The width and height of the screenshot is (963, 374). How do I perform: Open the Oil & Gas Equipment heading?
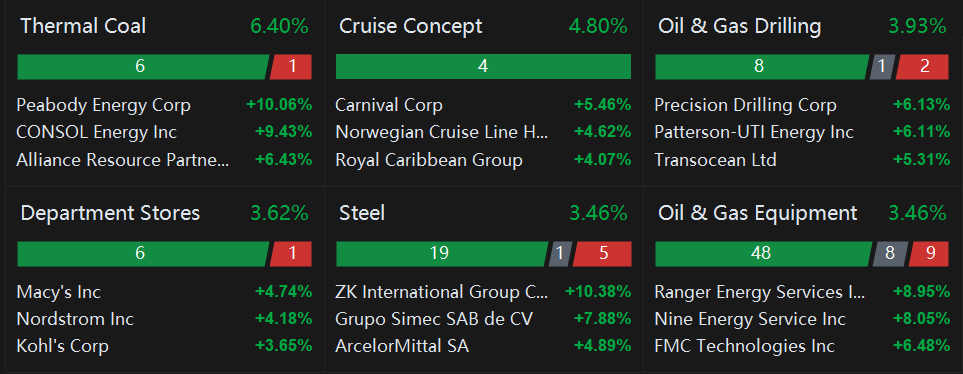(757, 213)
